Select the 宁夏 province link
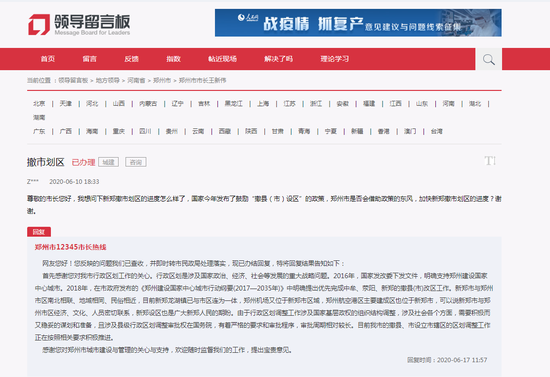This screenshot has width=550, height=377. pyautogui.click(x=331, y=131)
